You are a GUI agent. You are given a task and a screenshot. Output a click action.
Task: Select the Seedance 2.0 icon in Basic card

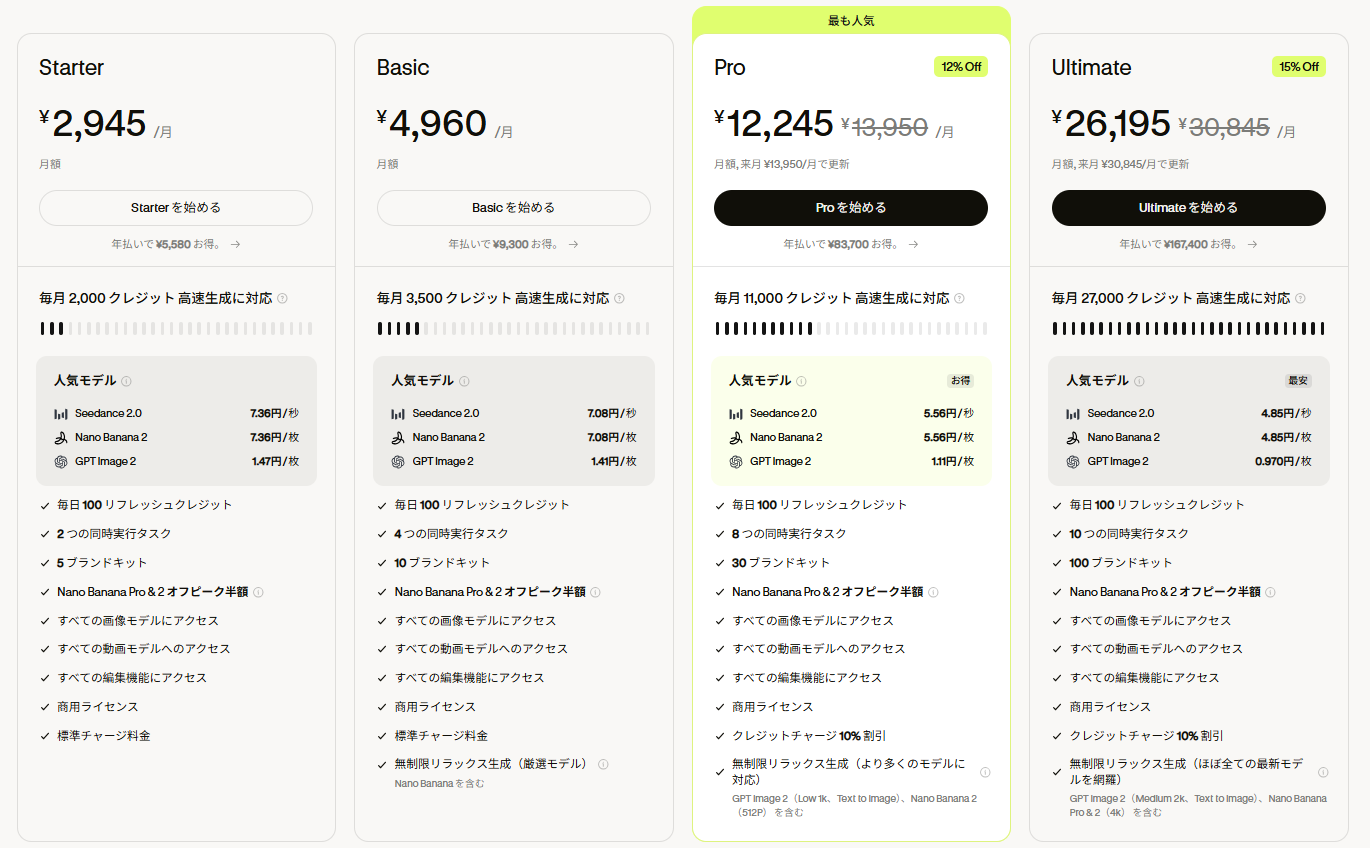point(398,413)
